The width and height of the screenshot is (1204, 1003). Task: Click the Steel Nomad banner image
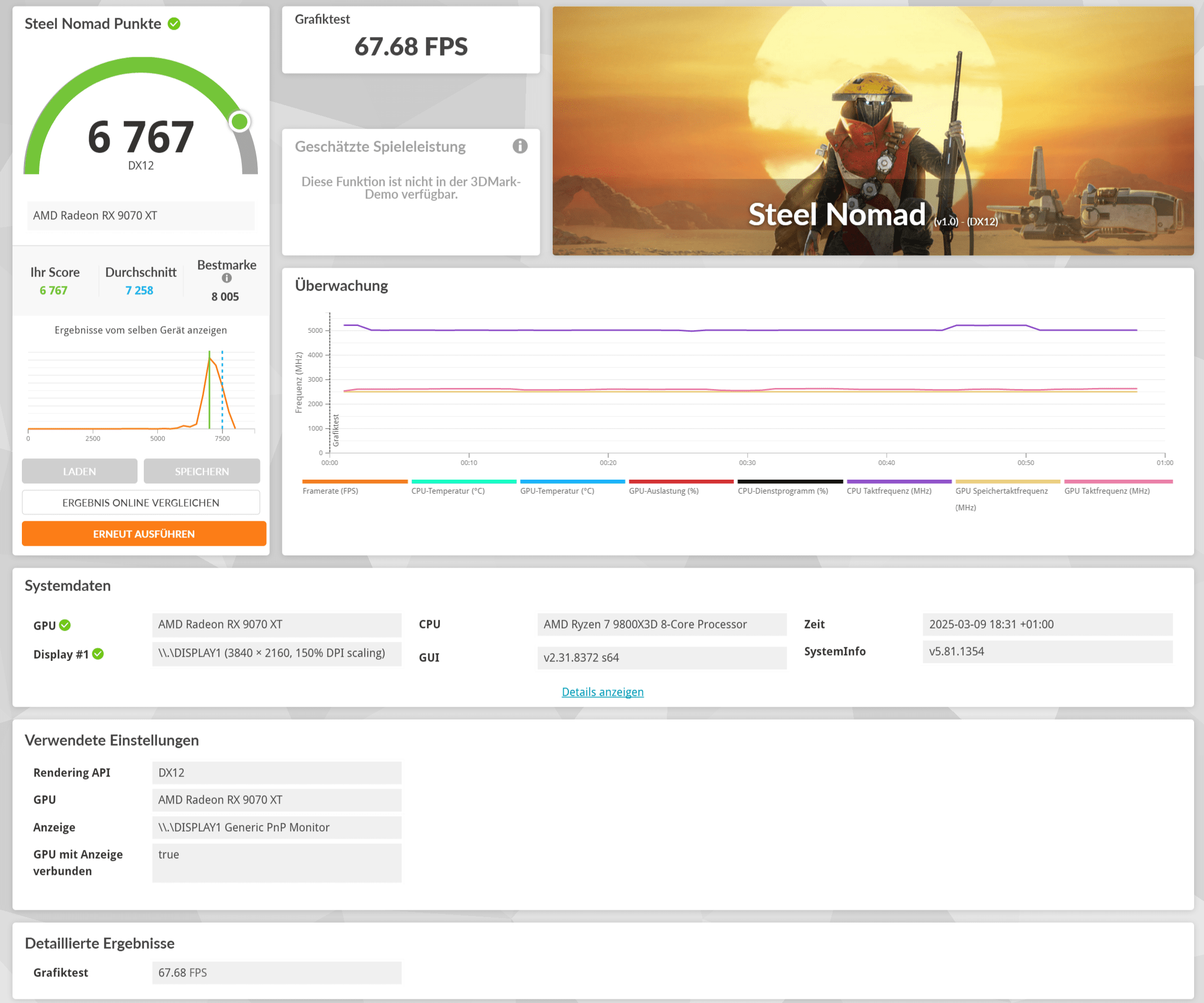tap(873, 131)
